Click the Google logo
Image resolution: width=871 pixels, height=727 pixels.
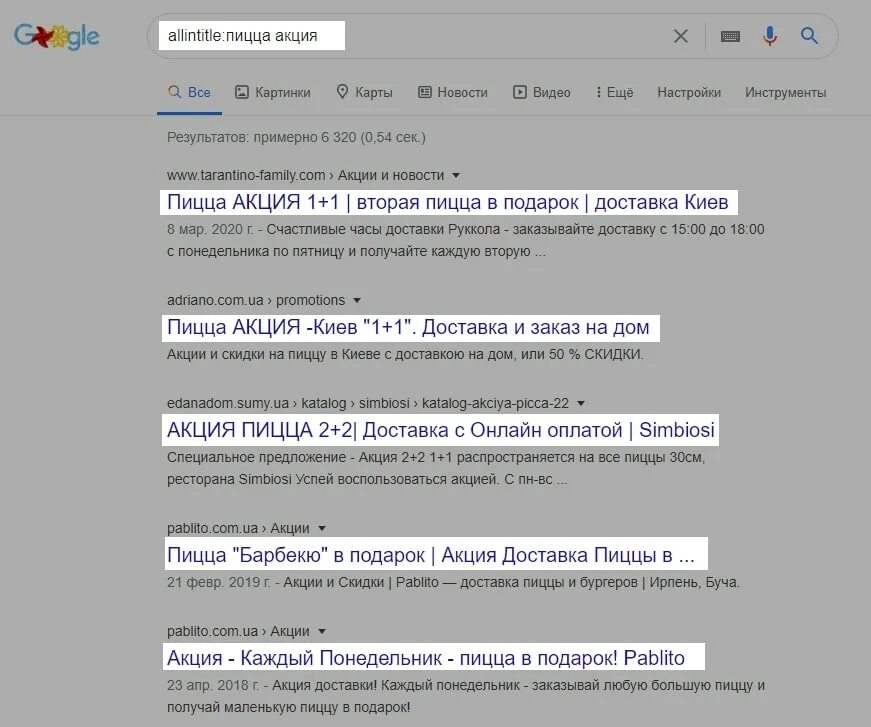point(57,36)
